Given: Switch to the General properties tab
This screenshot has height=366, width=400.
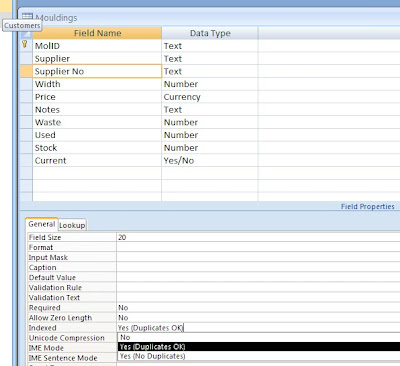Looking at the screenshot, I should (42, 224).
